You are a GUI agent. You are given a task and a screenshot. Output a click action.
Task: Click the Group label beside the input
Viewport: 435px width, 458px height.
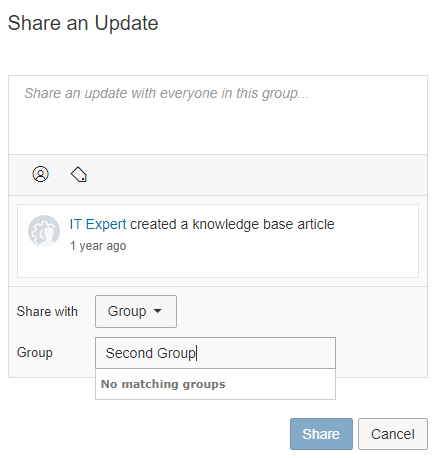pyautogui.click(x=35, y=353)
